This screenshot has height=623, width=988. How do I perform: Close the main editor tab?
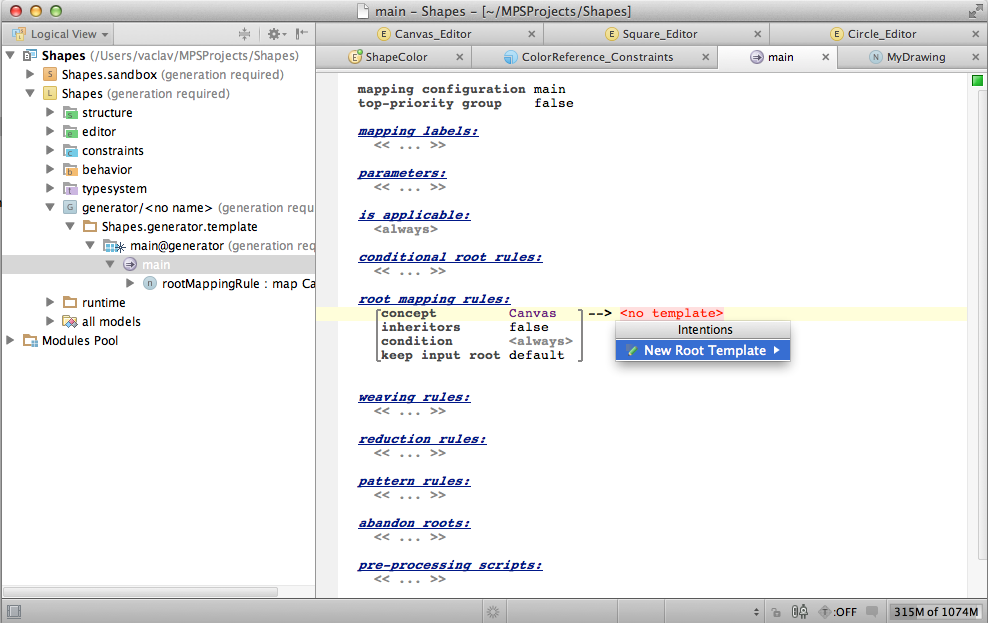[x=825, y=57]
